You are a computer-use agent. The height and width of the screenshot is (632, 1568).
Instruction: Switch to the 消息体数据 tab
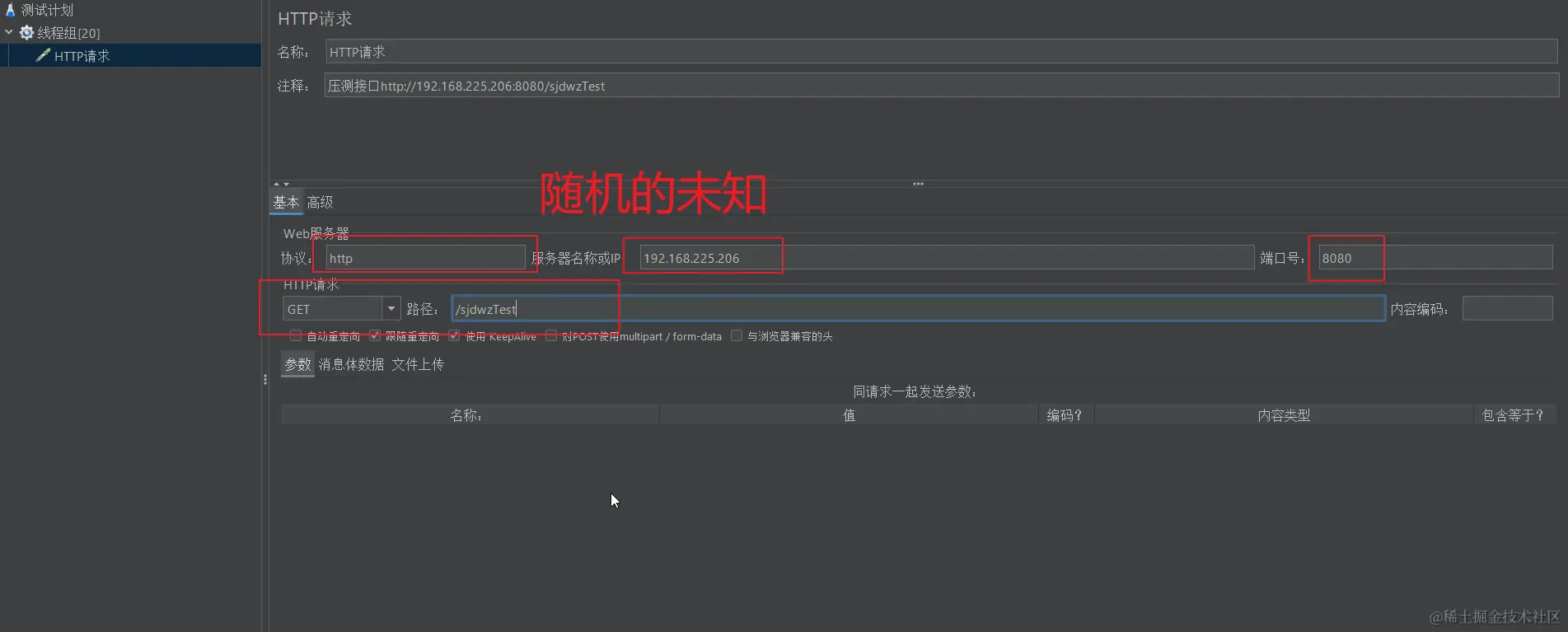351,364
